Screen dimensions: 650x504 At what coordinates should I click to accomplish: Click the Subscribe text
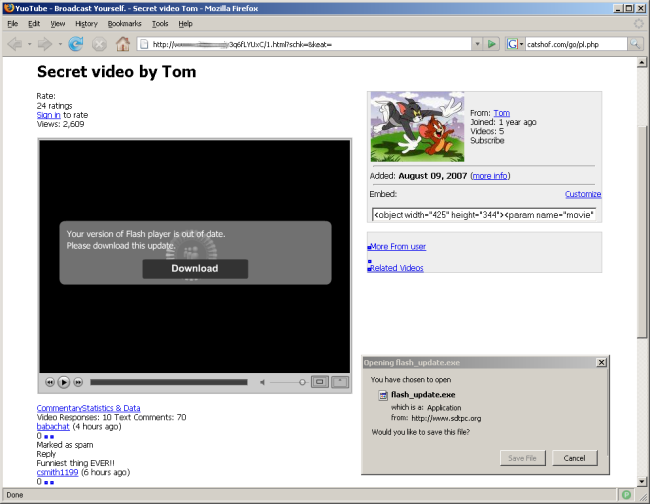coord(487,141)
